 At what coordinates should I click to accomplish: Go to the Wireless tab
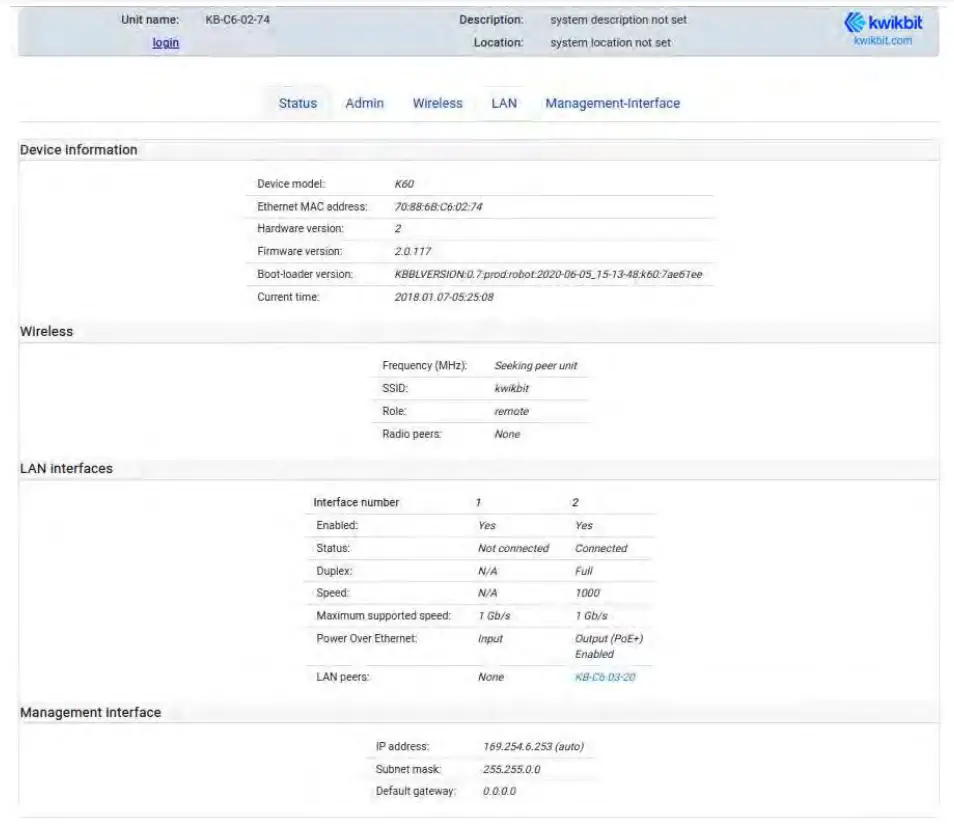pos(437,103)
